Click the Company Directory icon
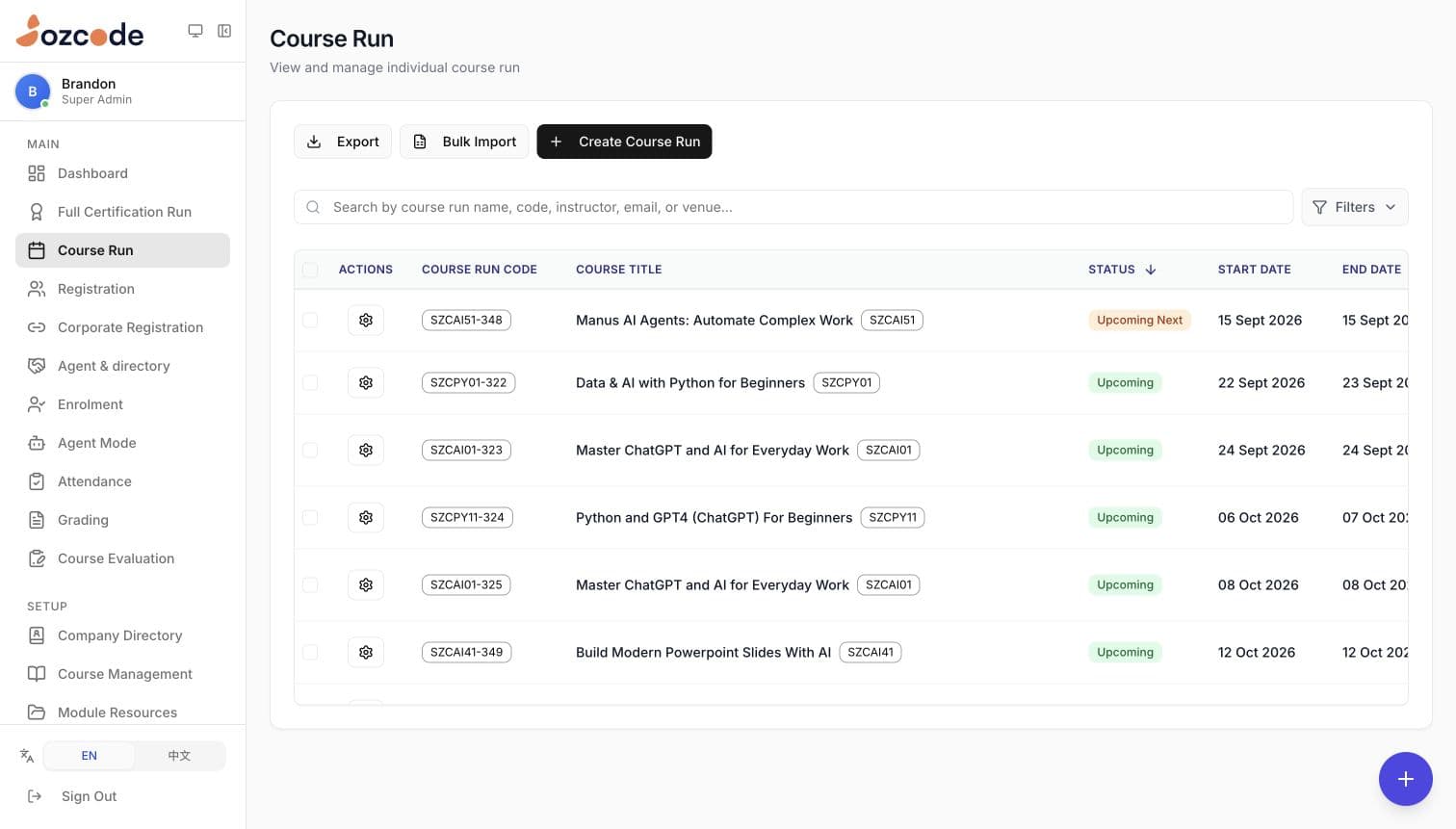Screen dimensions: 1456x829 pos(37,635)
